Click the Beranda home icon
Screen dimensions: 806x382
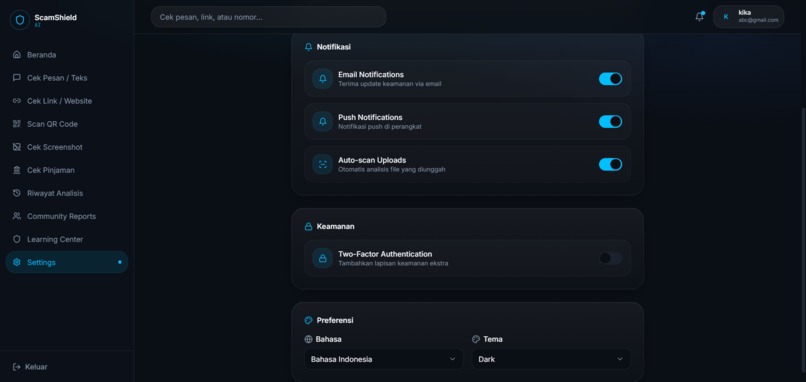click(x=16, y=54)
